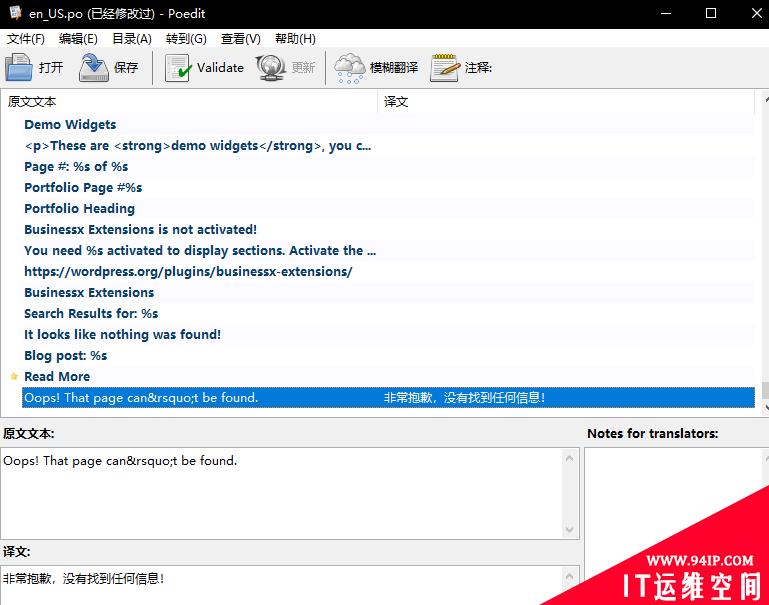Maximize the Poedit window
This screenshot has height=605, width=769.
pyautogui.click(x=711, y=13)
